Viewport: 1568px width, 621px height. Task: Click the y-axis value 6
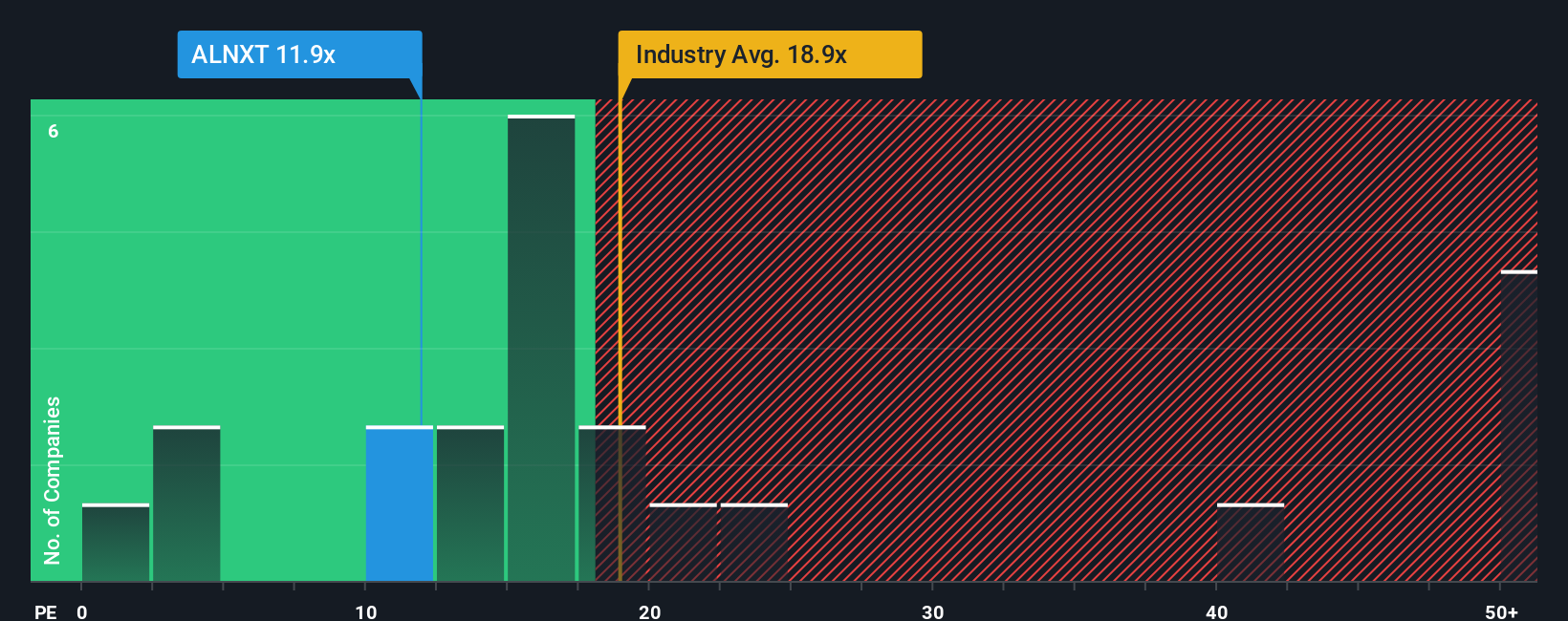[x=54, y=131]
